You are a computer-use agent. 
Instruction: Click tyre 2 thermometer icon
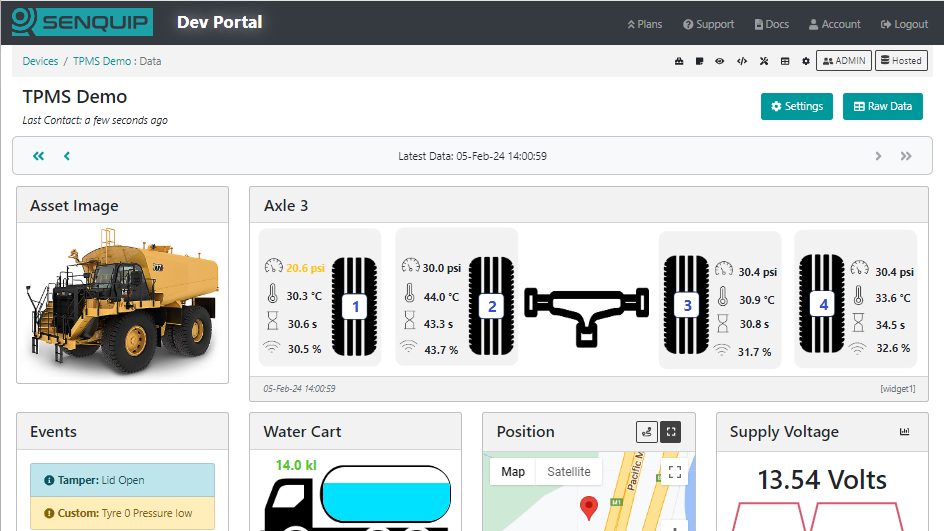pyautogui.click(x=409, y=293)
